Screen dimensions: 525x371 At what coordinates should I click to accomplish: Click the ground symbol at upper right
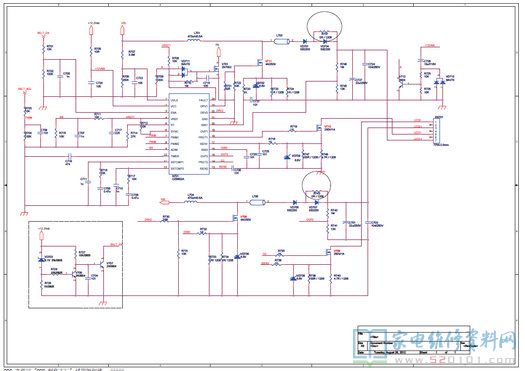pos(442,107)
